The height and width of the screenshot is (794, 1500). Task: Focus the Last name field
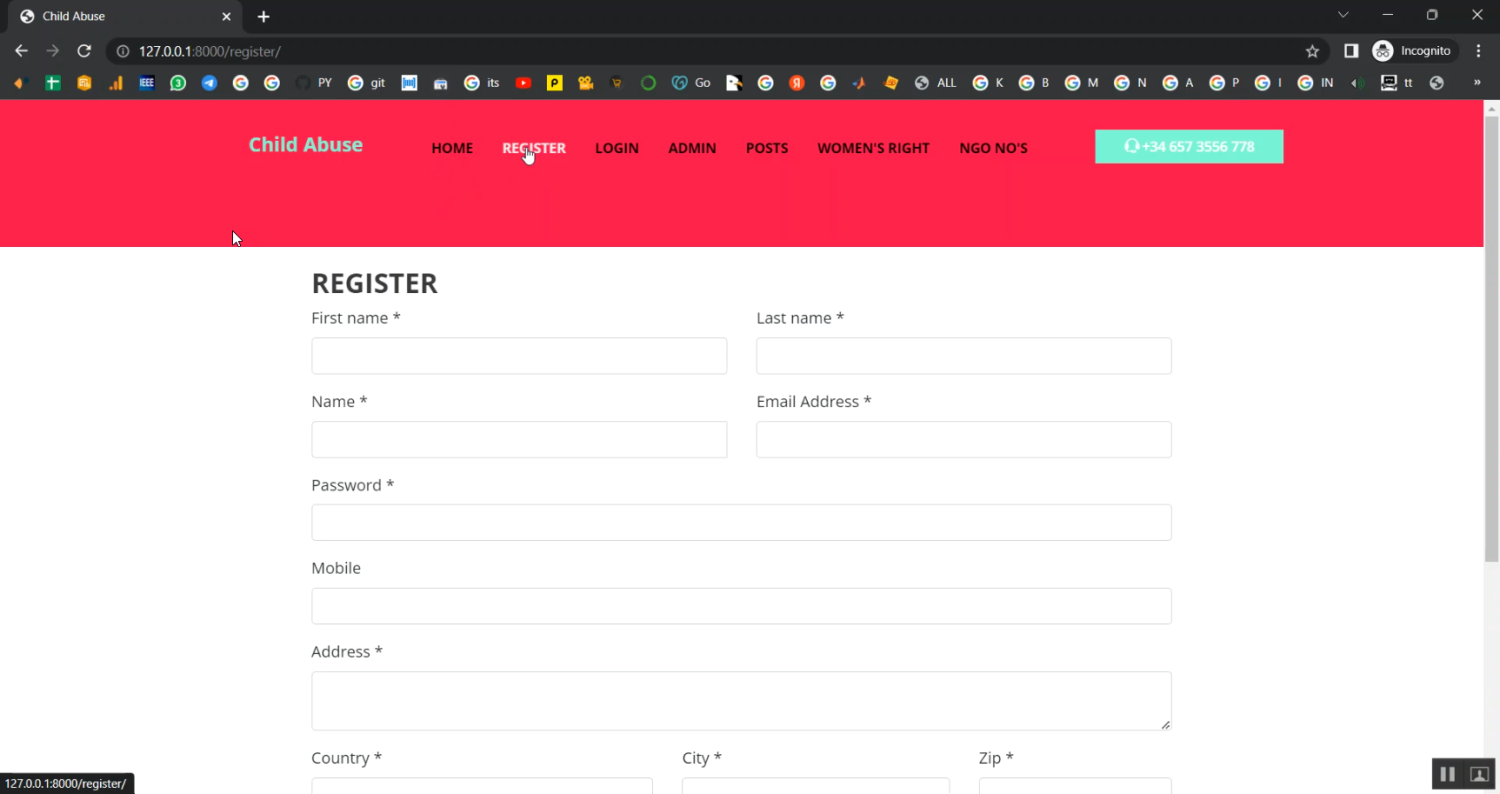(x=964, y=356)
